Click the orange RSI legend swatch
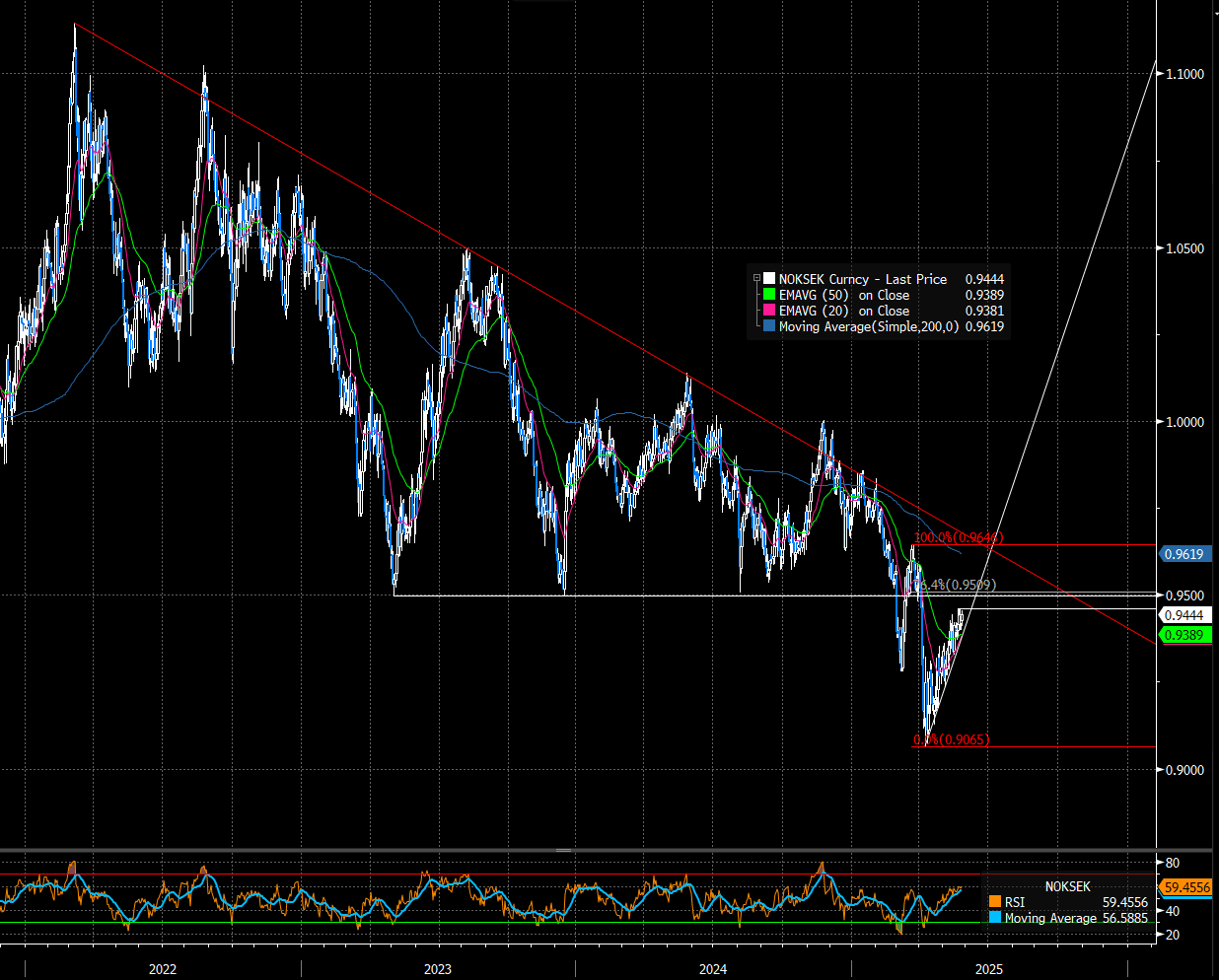 [995, 902]
